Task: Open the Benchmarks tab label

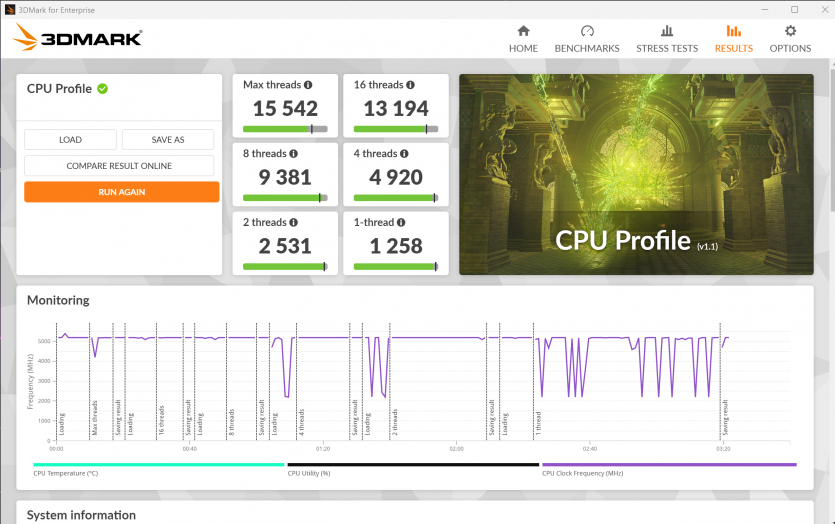Action: pyautogui.click(x=587, y=48)
